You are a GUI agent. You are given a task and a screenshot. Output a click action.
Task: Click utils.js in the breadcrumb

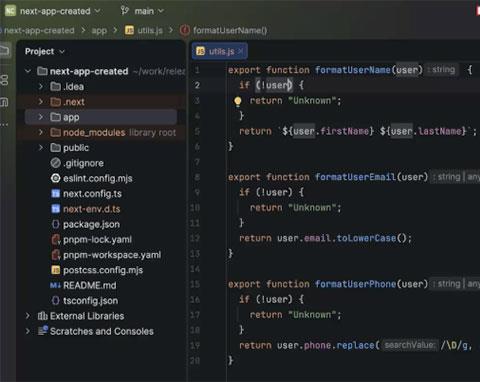pyautogui.click(x=150, y=30)
